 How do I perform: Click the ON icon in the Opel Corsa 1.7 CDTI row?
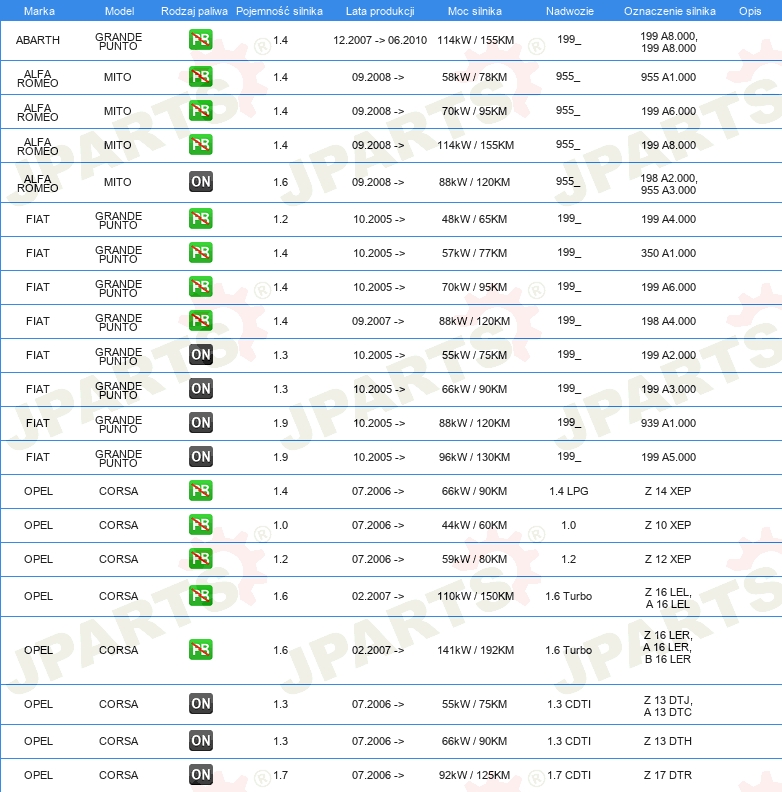[x=201, y=775]
